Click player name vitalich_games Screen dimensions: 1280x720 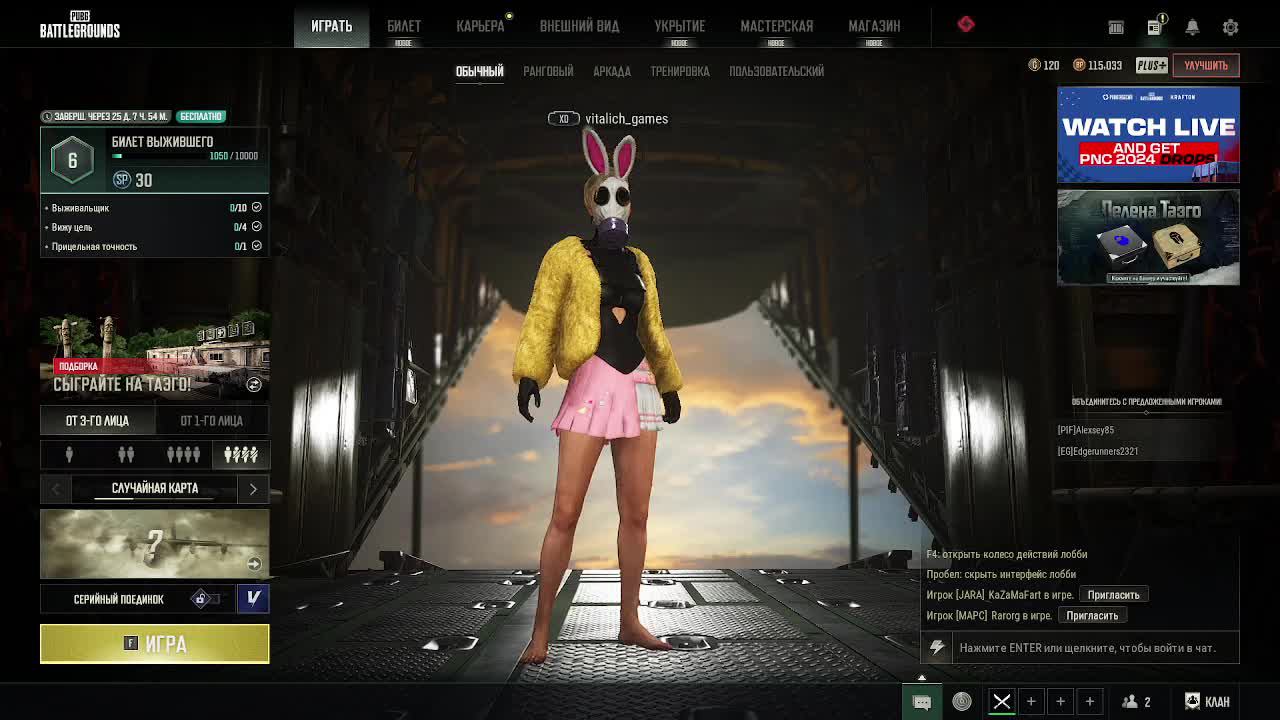626,119
